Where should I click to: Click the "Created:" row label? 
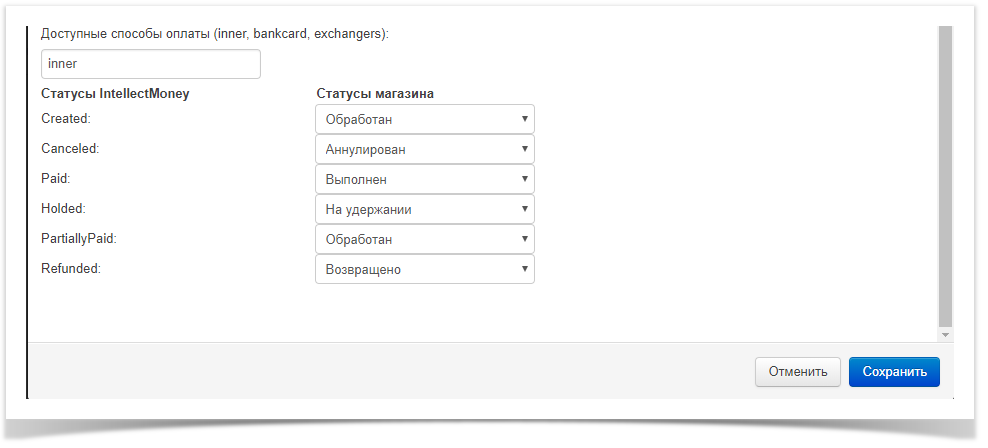(x=66, y=119)
